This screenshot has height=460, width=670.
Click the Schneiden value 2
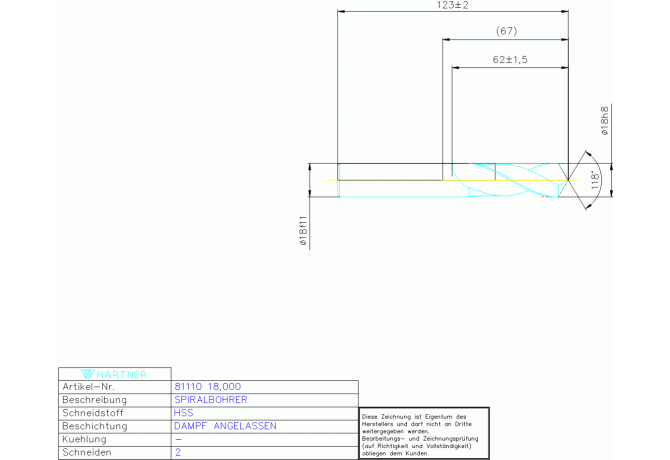177,452
